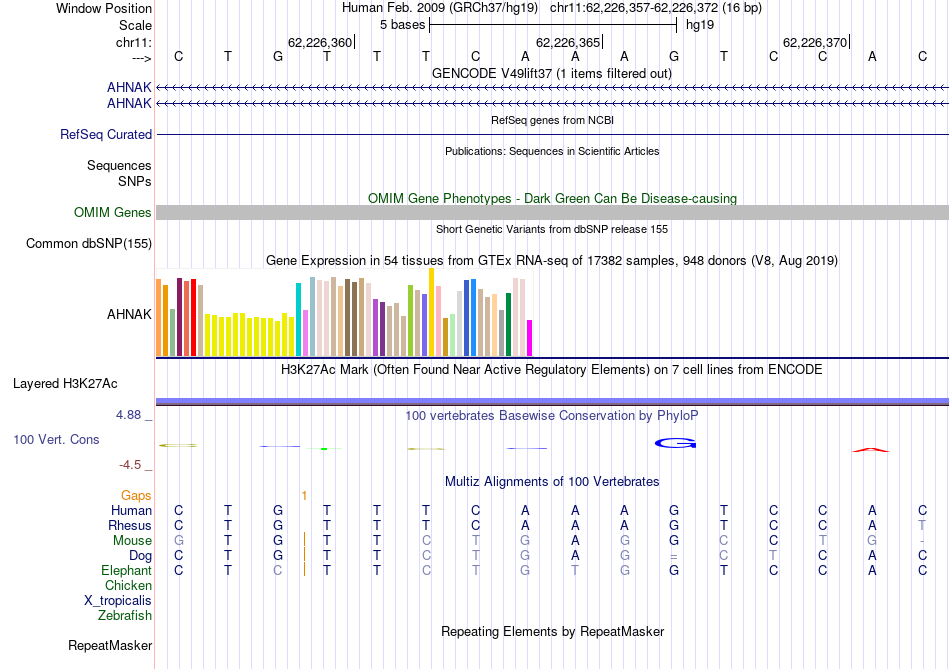950x669 pixels.
Task: Click the blue G logo in PhyloP track
Action: pos(675,444)
